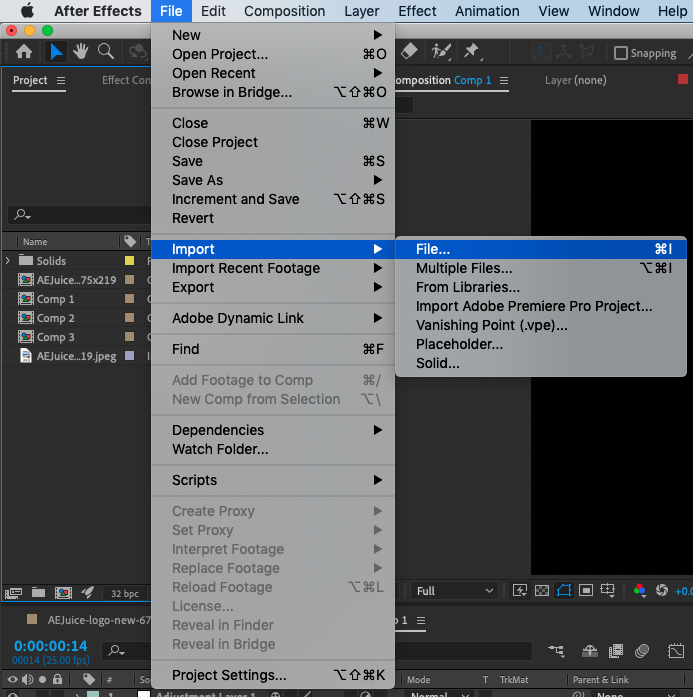Click the Project panel search field
Viewport: 693px width, 697px height.
coord(80,215)
